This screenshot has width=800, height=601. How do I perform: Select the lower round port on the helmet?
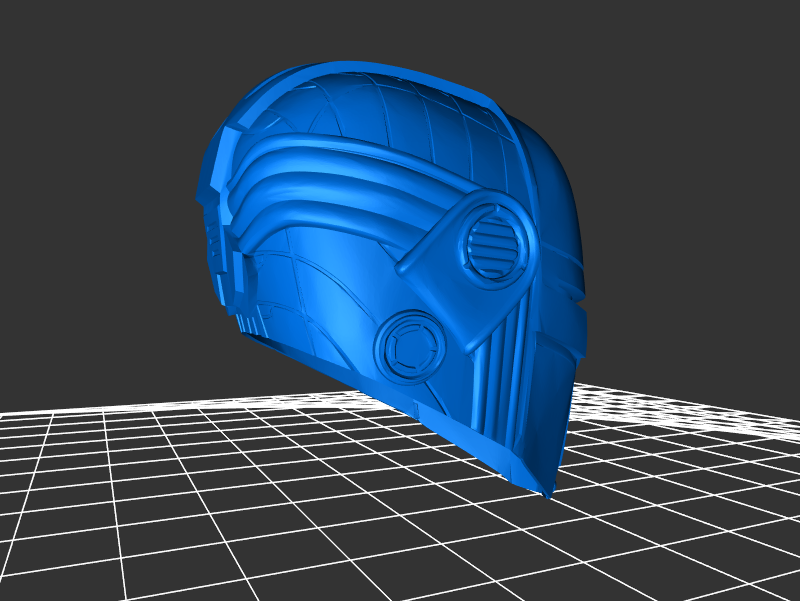click(x=408, y=345)
